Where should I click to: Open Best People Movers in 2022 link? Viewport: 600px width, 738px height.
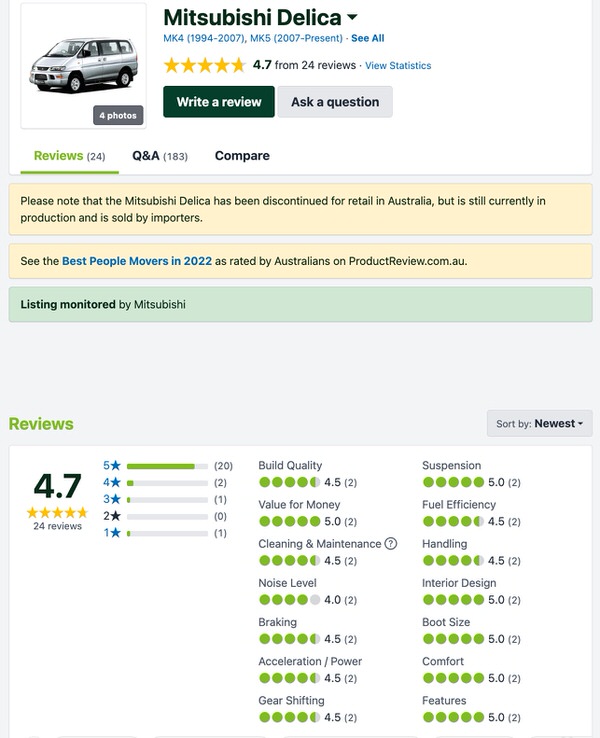tap(137, 261)
